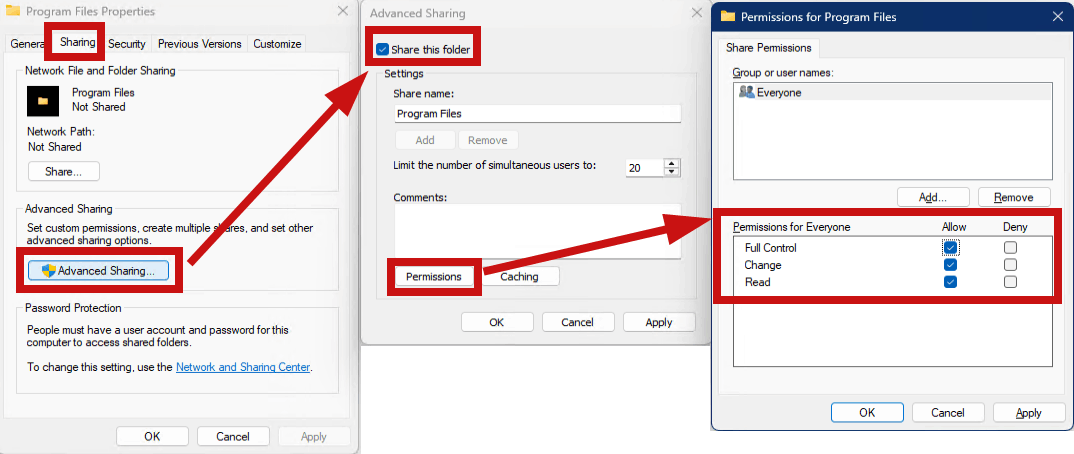Click Cancel in Program Files Properties
The height and width of the screenshot is (454, 1074).
coord(233,436)
